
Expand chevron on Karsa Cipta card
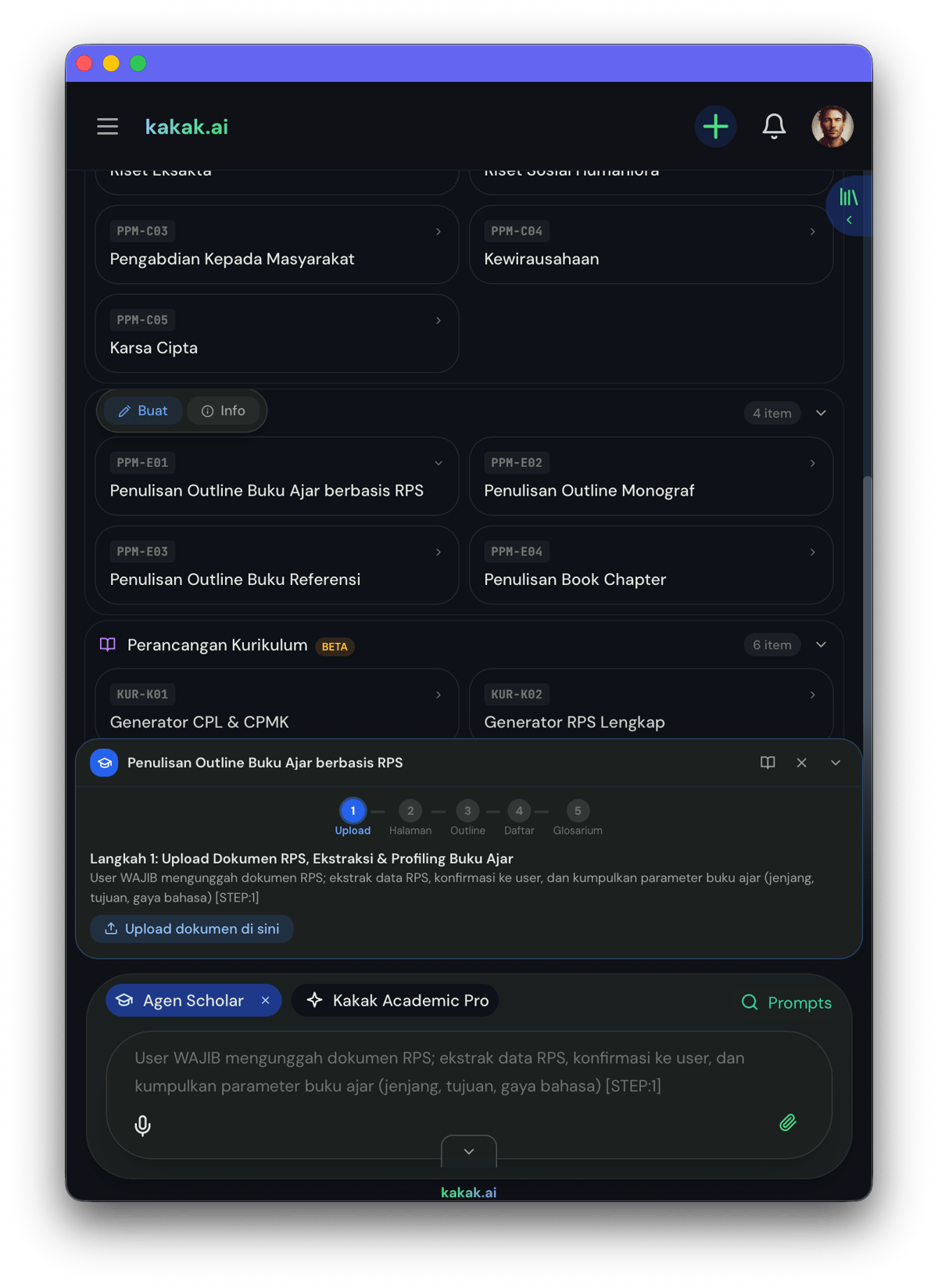point(439,321)
